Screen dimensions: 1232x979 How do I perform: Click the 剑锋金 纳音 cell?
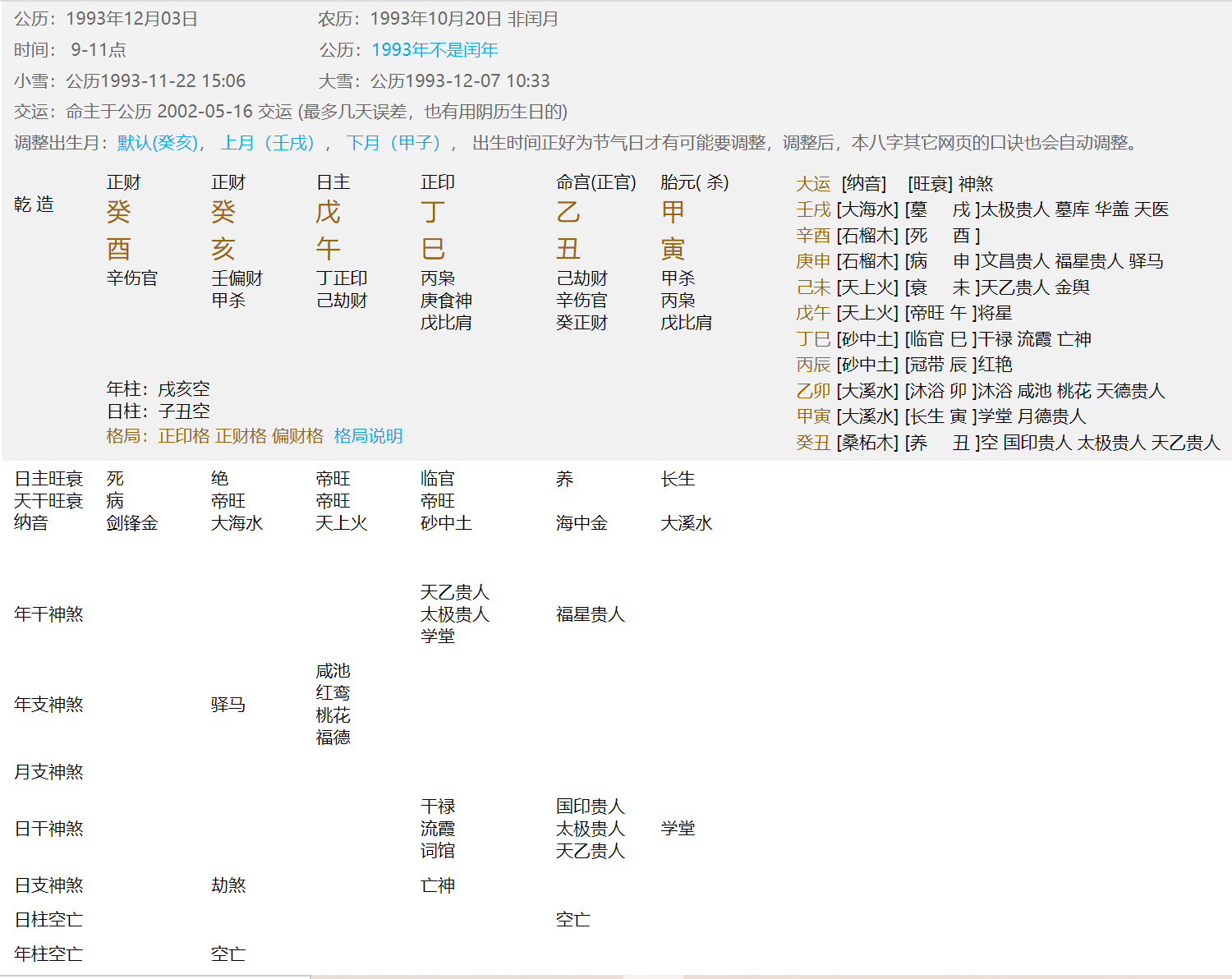pyautogui.click(x=131, y=523)
